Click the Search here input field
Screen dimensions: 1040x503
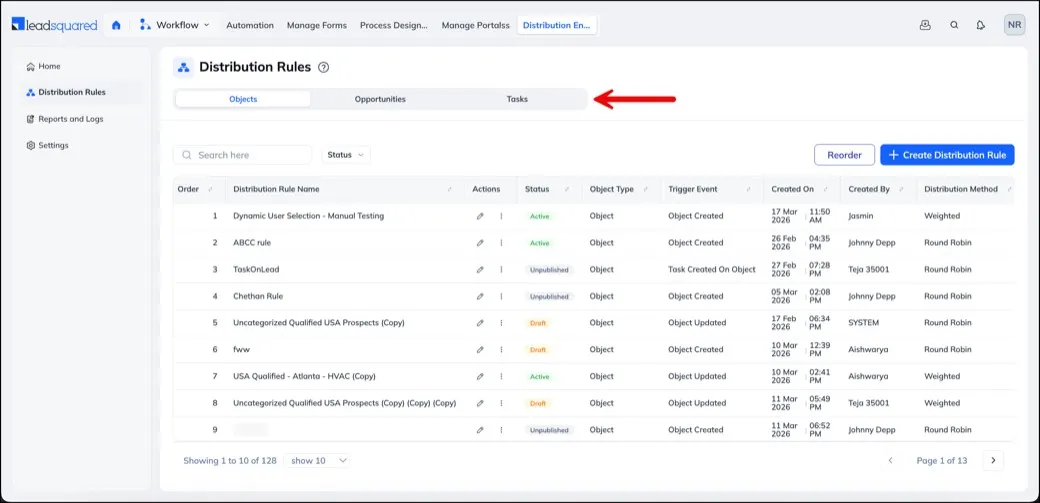(x=242, y=155)
